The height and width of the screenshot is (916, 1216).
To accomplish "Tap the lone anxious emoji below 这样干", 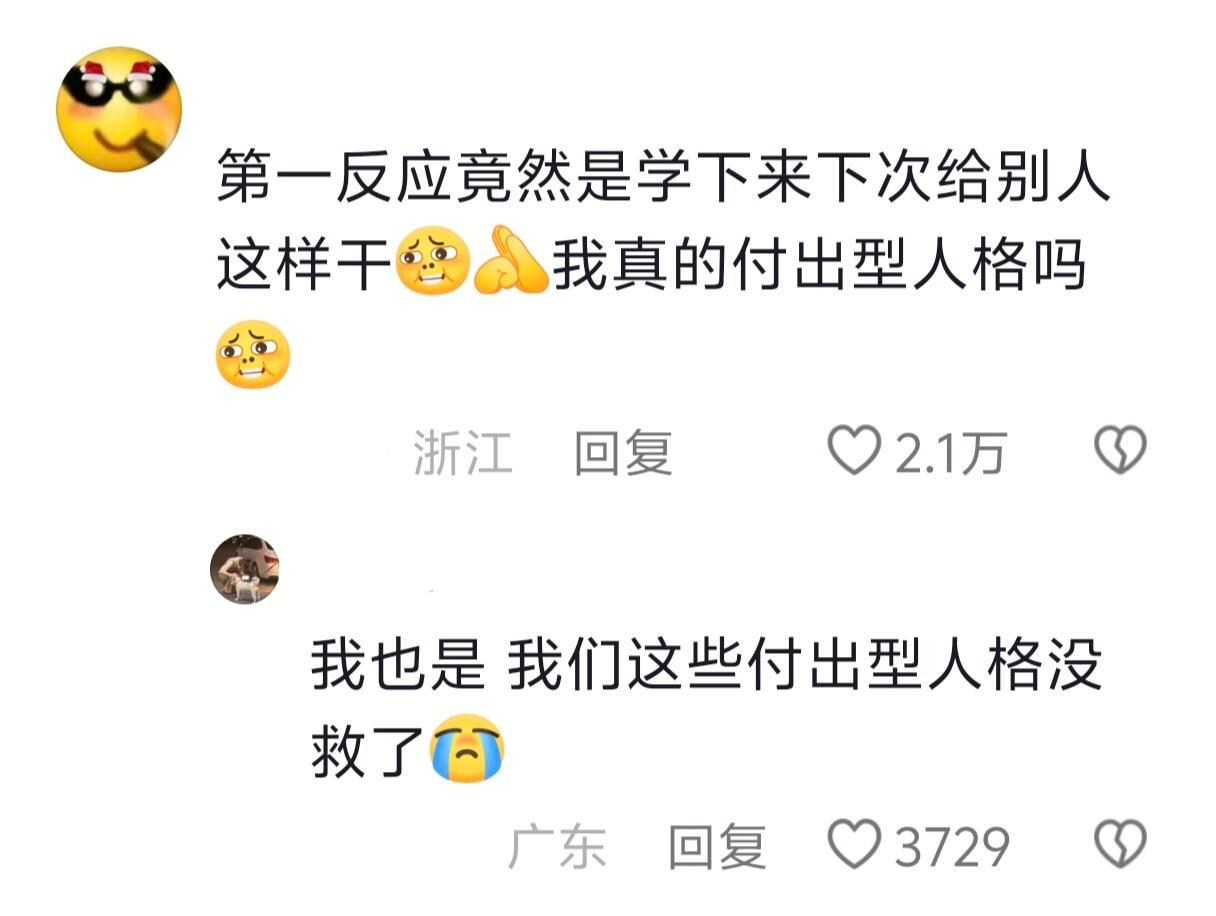I will coord(253,355).
